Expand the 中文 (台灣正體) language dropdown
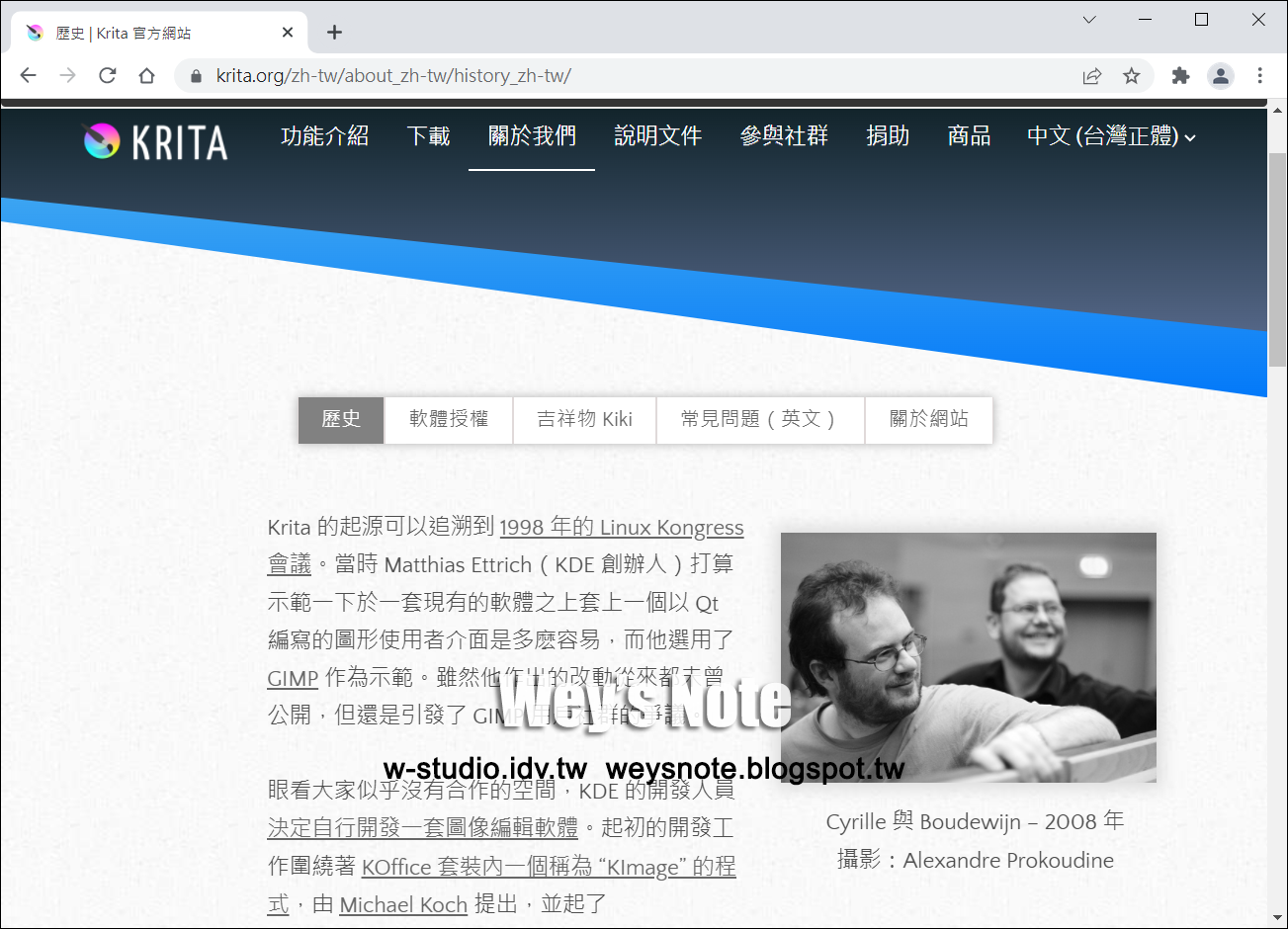 click(1111, 136)
